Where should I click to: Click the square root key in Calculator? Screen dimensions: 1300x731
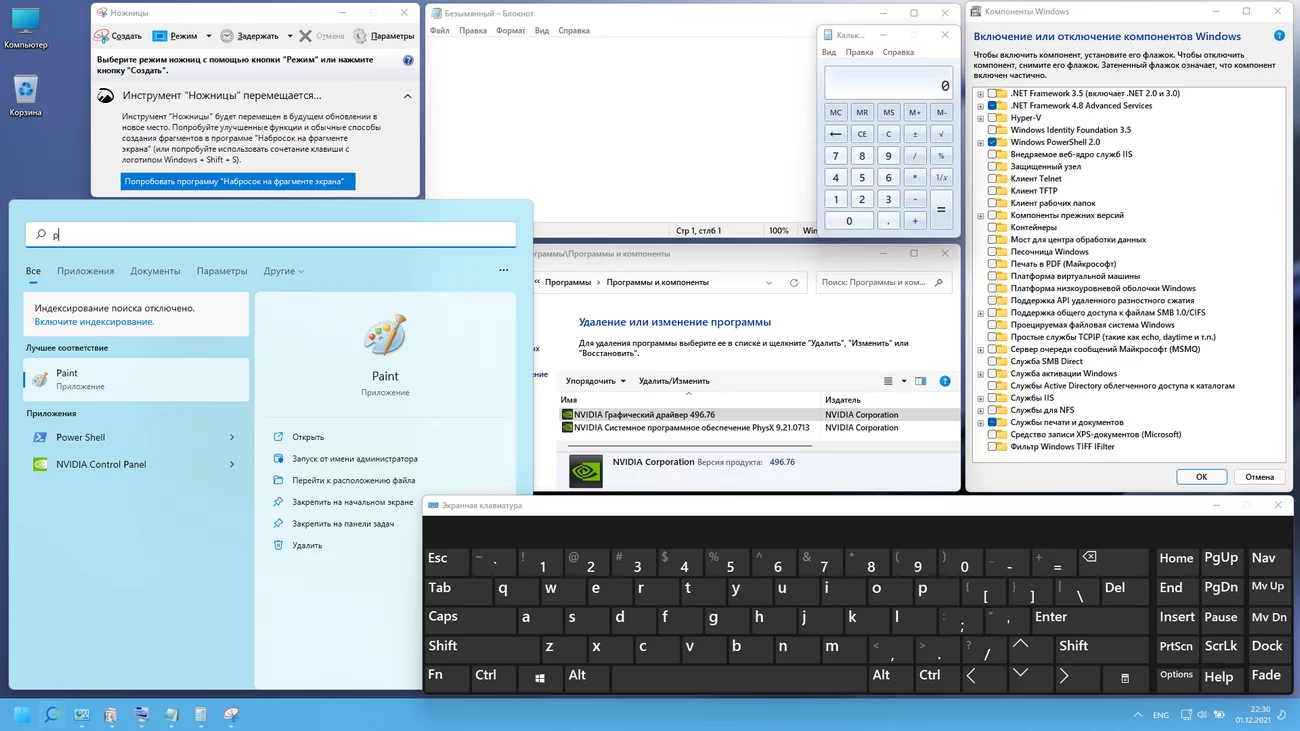[x=941, y=134]
